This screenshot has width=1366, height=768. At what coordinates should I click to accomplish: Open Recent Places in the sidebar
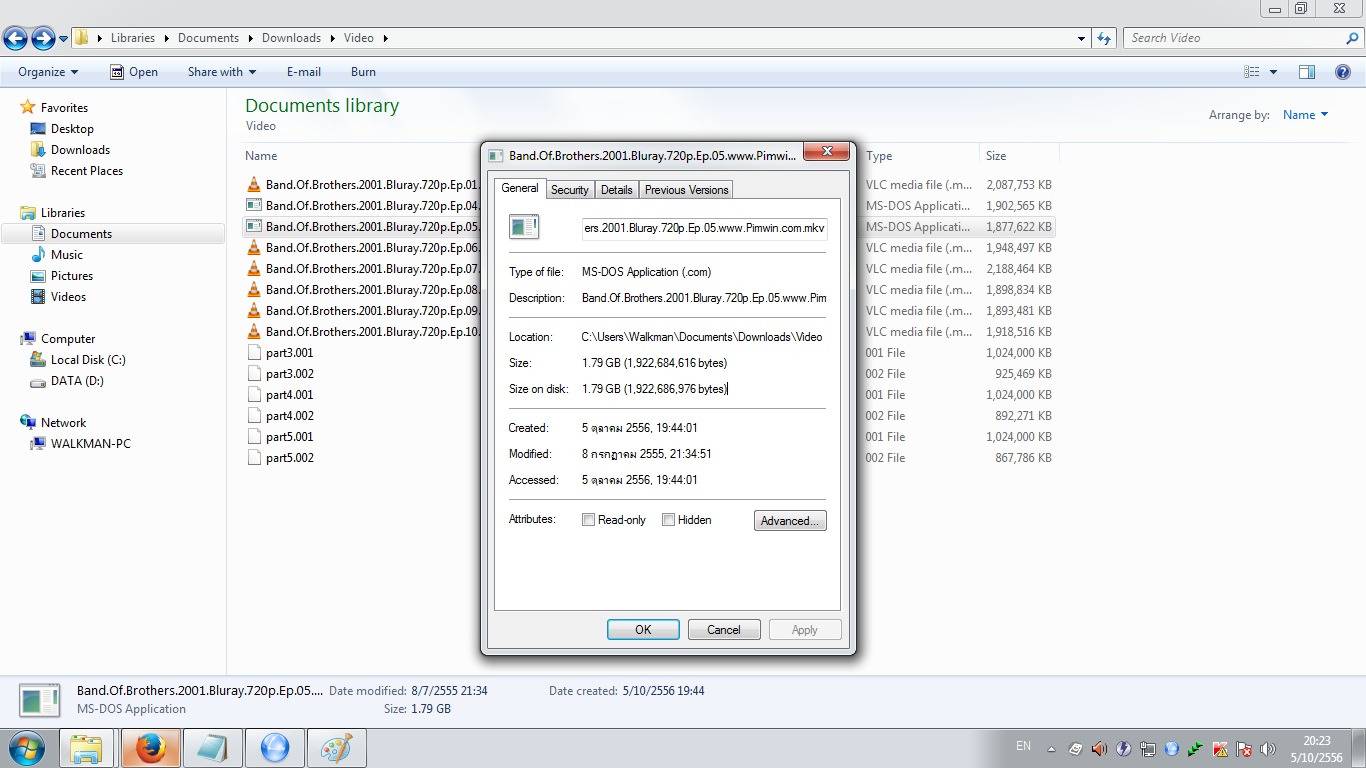point(87,171)
